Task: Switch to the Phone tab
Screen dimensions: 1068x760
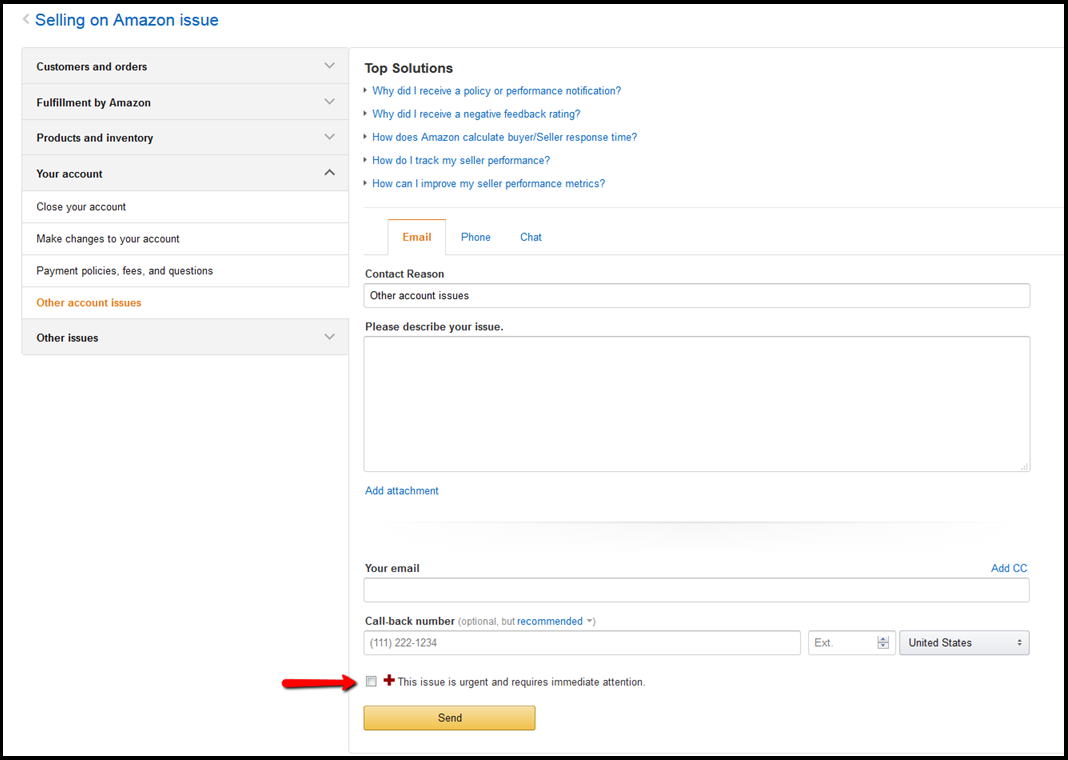Action: click(x=475, y=237)
